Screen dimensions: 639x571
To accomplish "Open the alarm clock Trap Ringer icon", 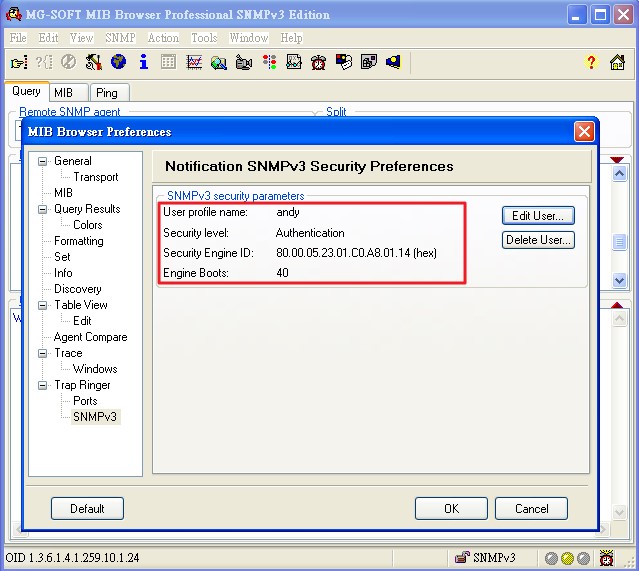I will point(318,62).
